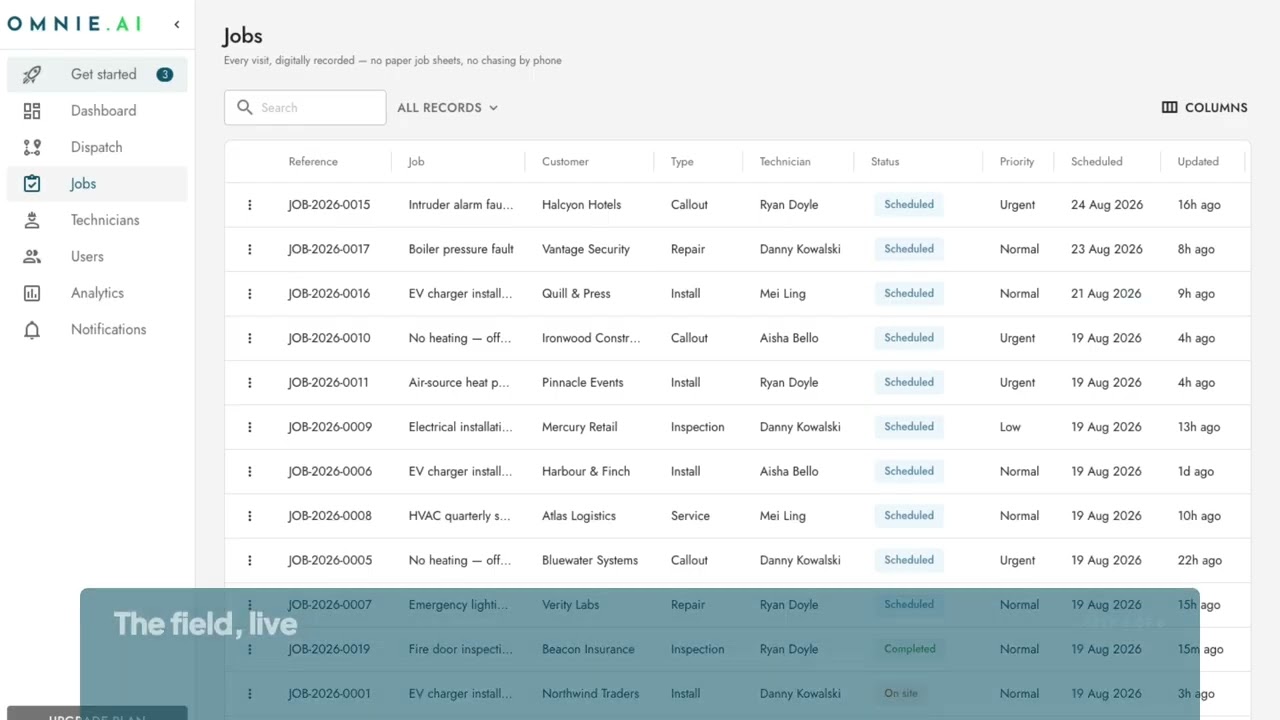Viewport: 1280px width, 720px height.
Task: Open row menu for JOB-2026-0015
Action: pos(250,205)
